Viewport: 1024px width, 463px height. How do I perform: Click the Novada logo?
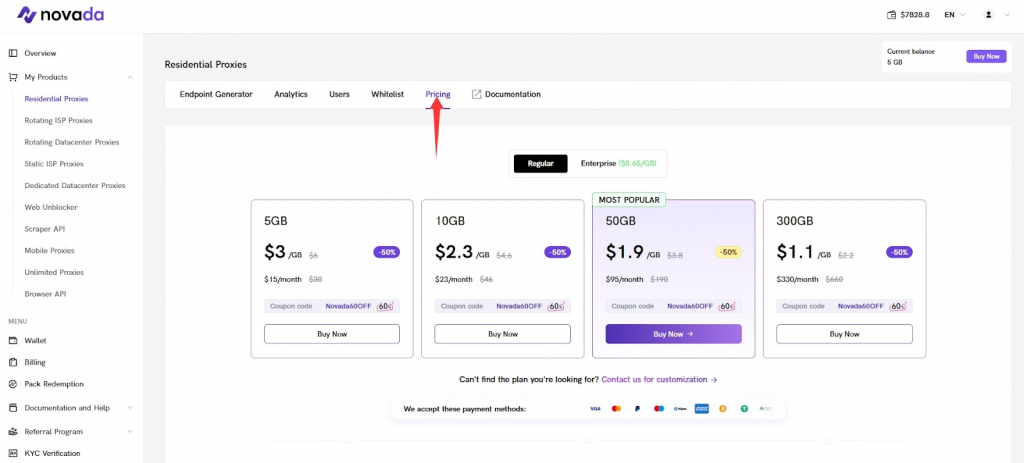60,14
